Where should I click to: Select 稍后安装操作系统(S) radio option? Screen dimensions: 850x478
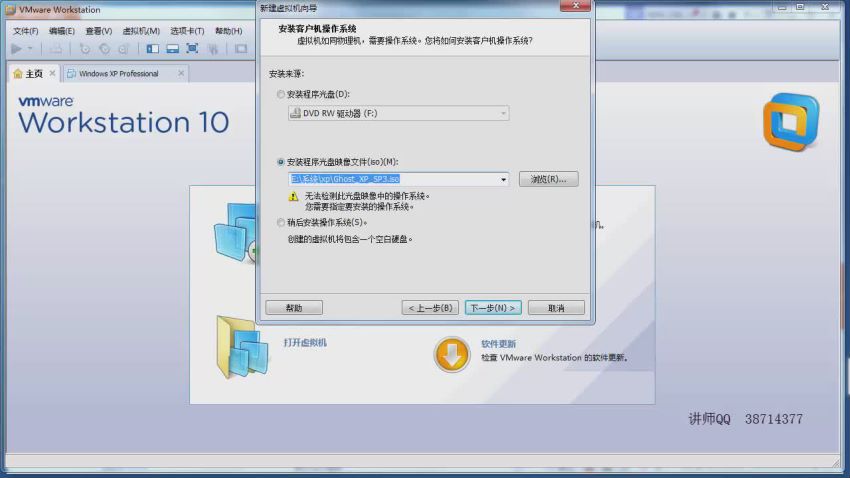pos(280,222)
